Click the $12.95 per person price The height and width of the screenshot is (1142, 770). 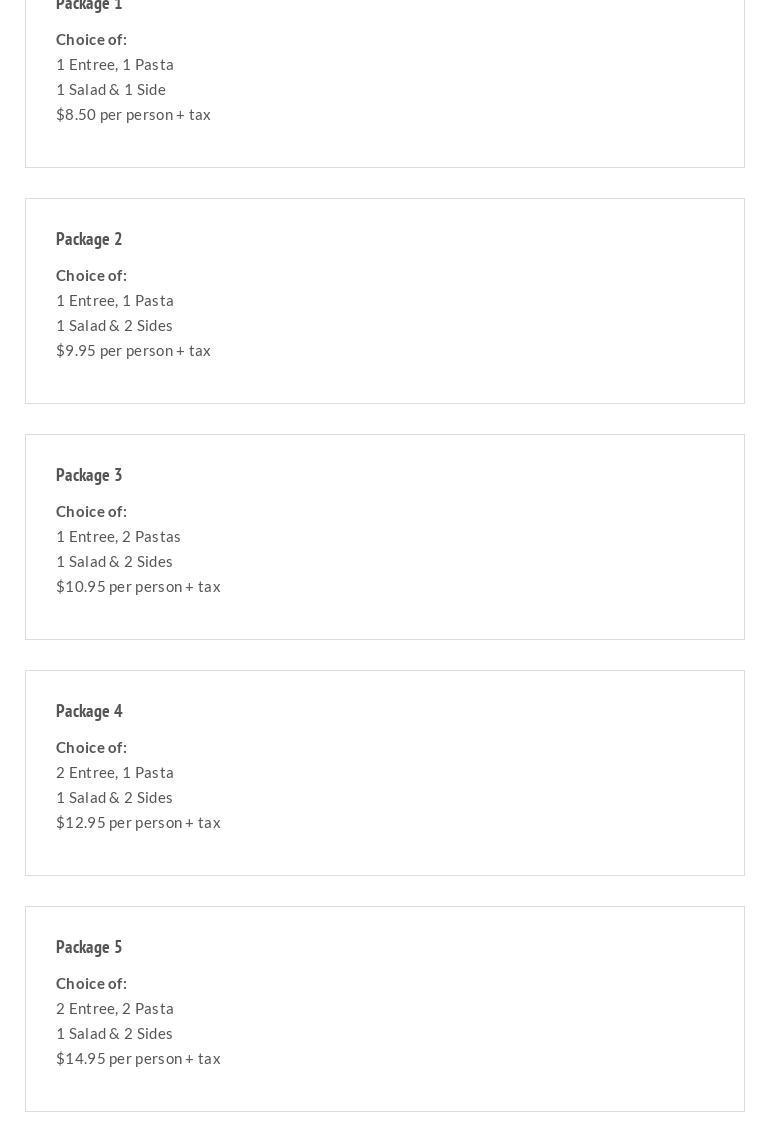(138, 822)
